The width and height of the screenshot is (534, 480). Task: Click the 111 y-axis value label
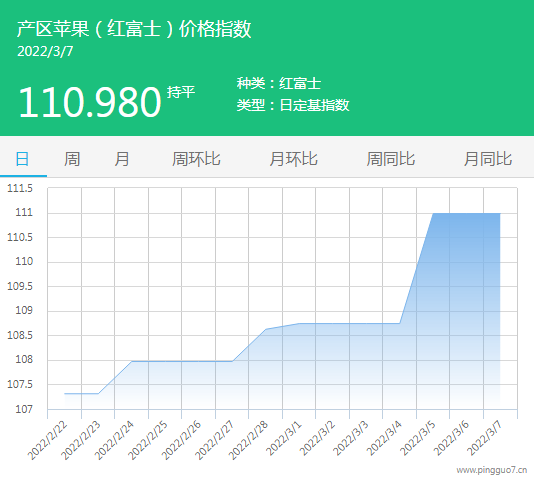point(24,213)
